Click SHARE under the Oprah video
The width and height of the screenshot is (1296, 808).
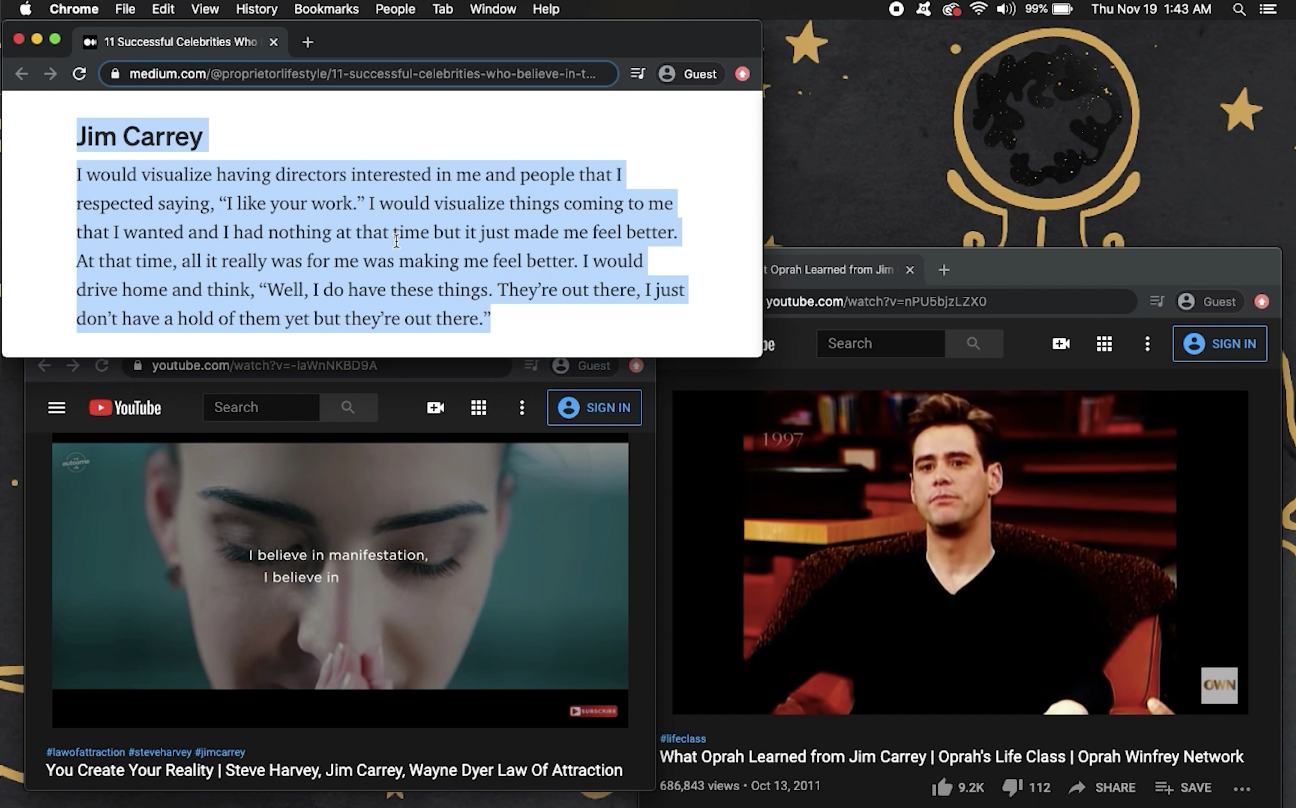tap(1102, 788)
